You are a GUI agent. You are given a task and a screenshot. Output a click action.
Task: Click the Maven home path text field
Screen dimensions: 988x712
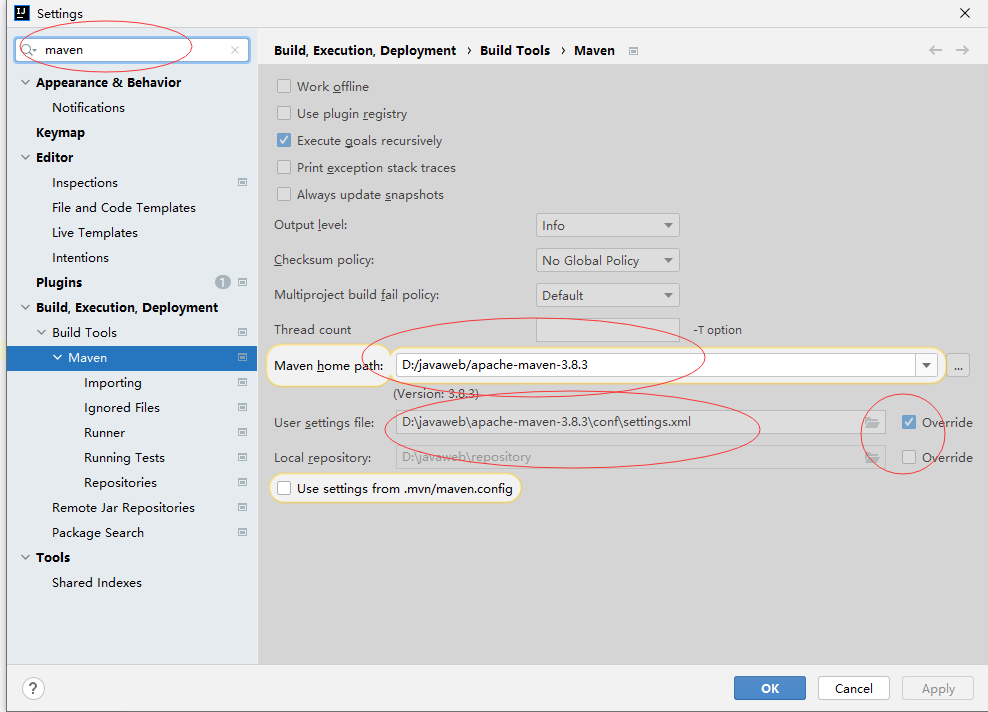point(656,365)
